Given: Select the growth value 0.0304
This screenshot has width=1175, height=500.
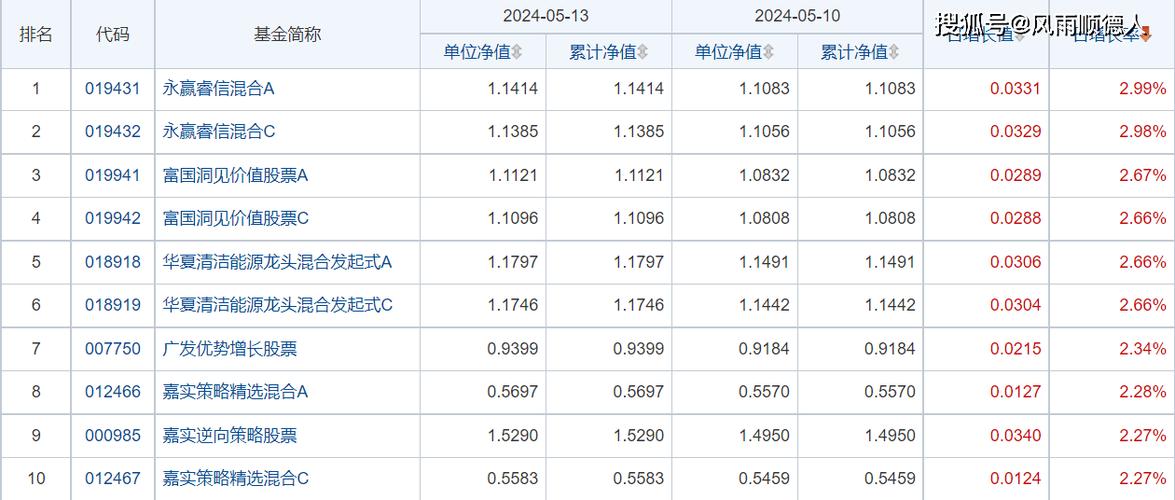Looking at the screenshot, I should [x=1015, y=305].
